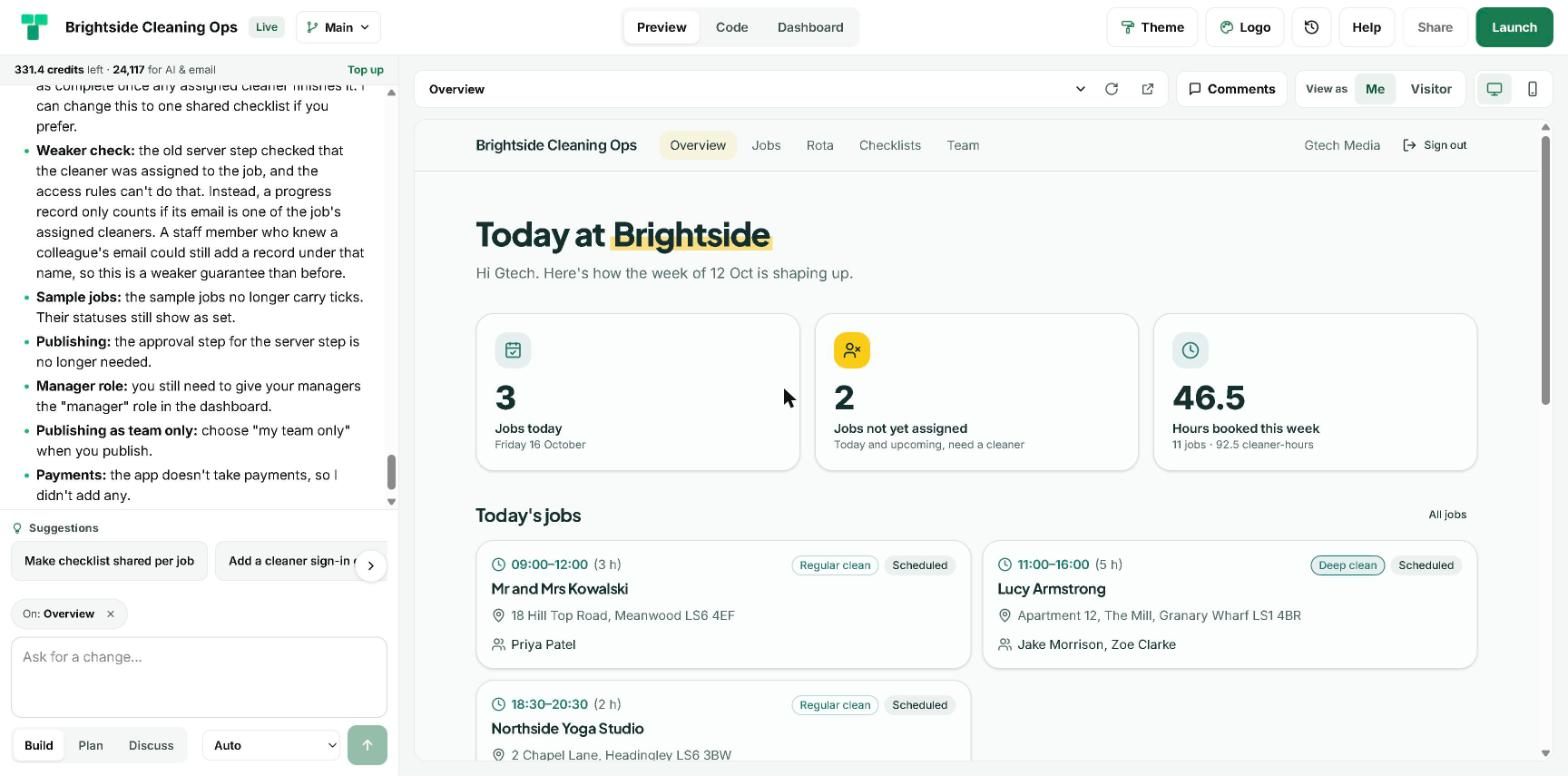
Task: Select Discuss mode
Action: coord(151,745)
